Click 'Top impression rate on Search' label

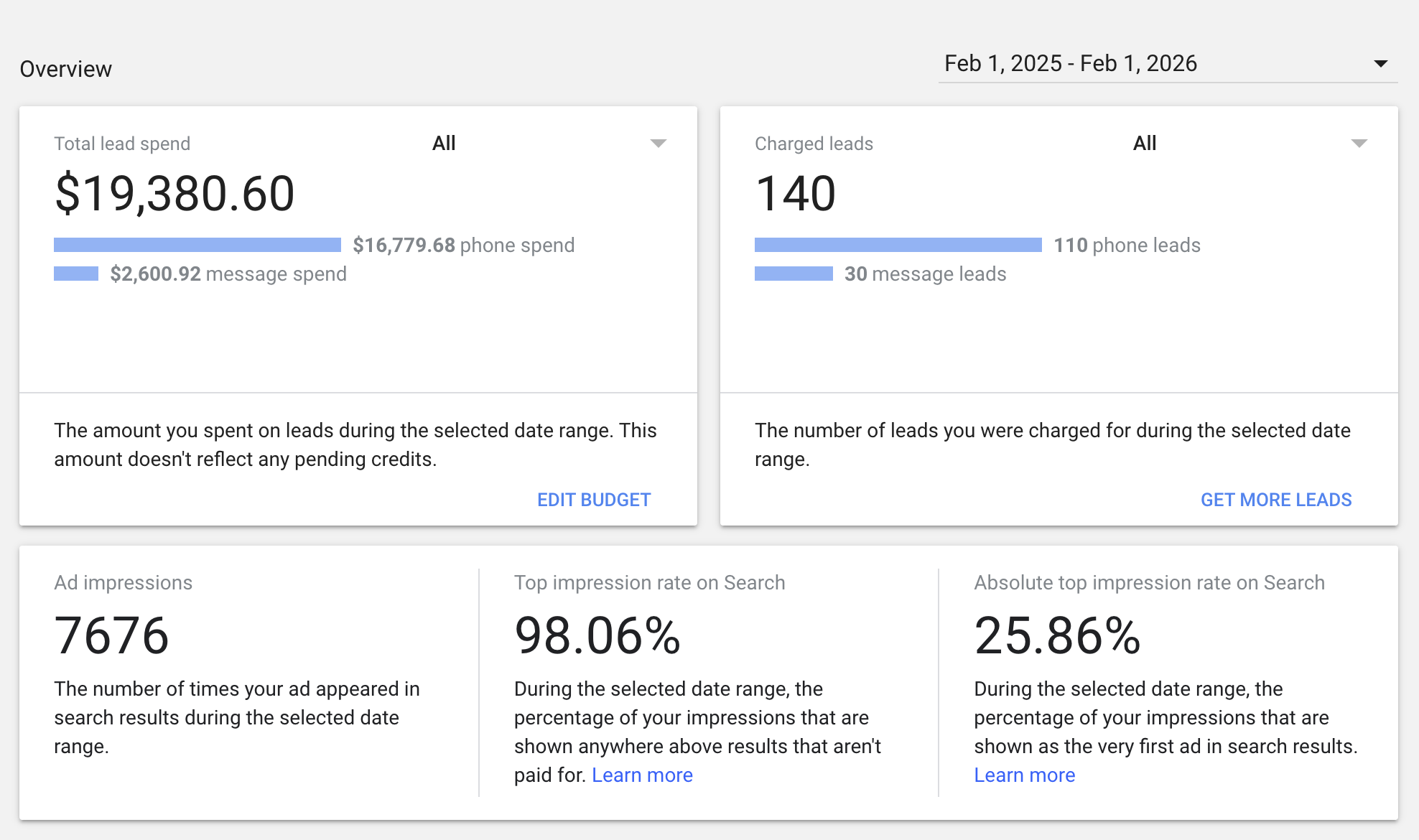pyautogui.click(x=649, y=582)
